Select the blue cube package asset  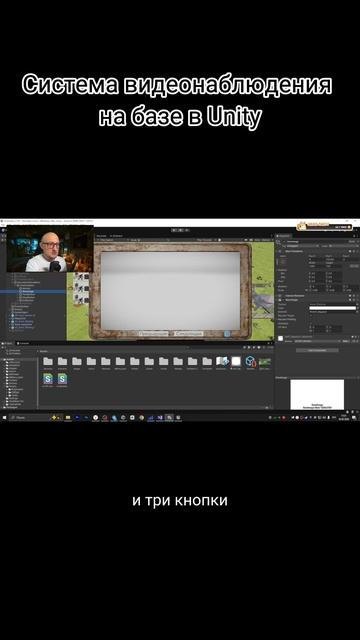250,361
